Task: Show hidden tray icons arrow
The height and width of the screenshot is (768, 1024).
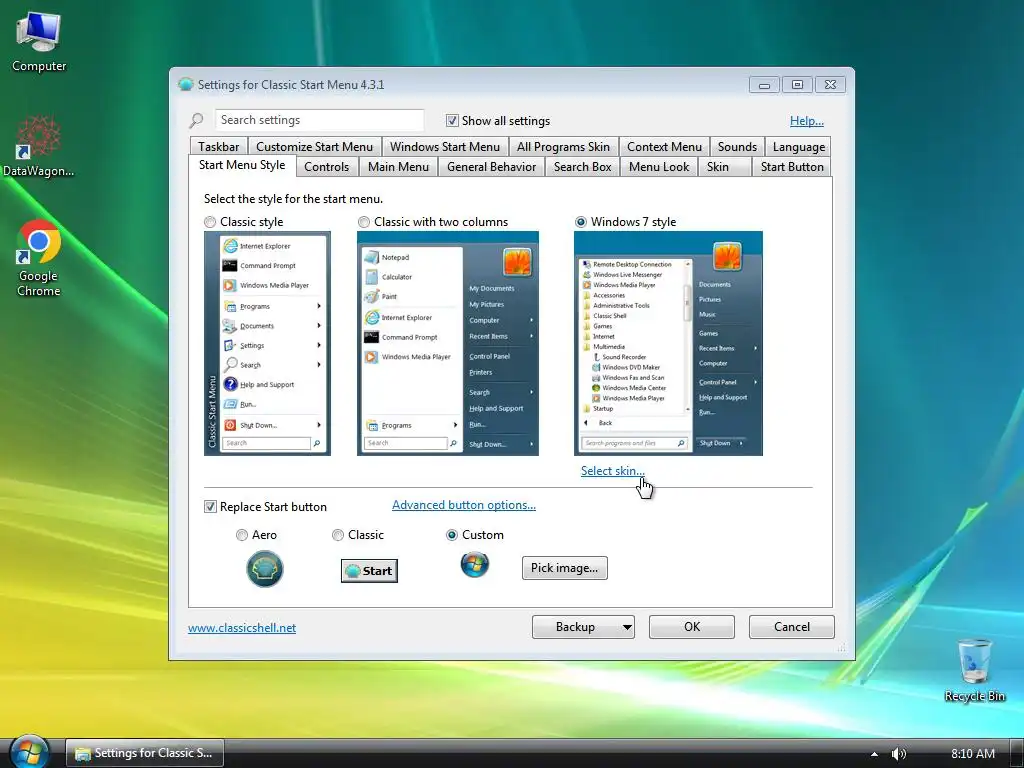Action: coord(874,754)
